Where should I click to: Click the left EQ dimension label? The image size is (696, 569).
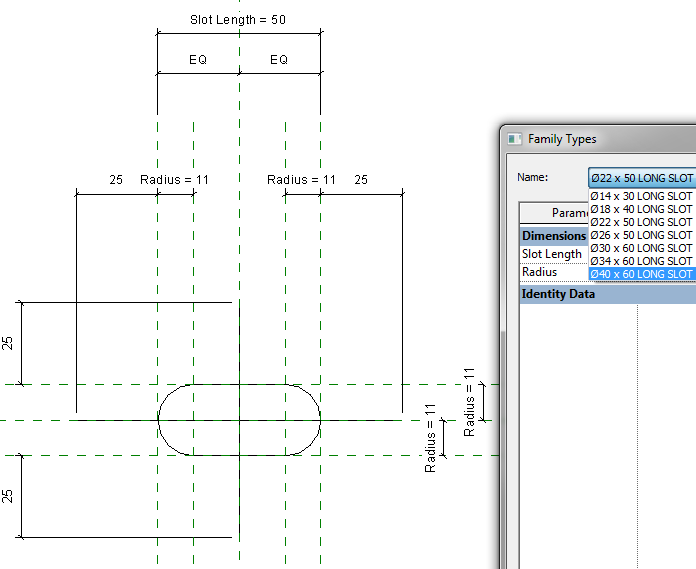[198, 59]
